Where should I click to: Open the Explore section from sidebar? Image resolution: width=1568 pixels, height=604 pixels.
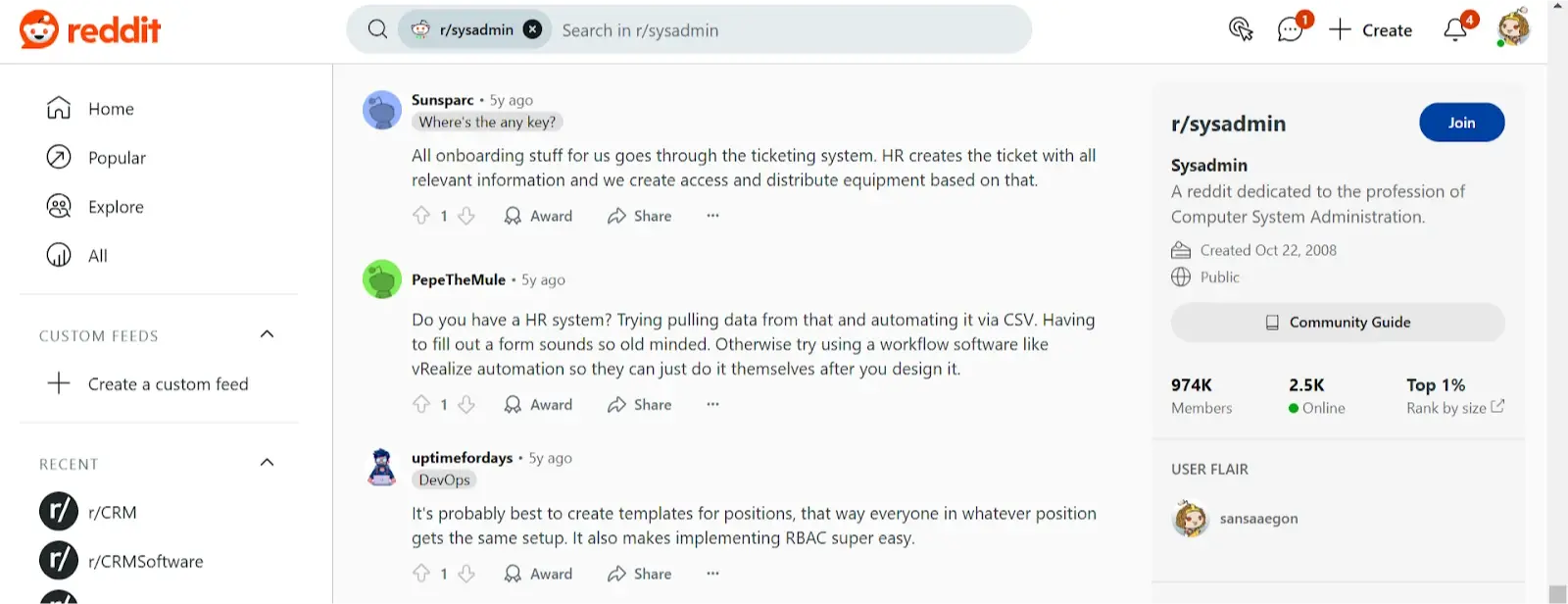[116, 207]
